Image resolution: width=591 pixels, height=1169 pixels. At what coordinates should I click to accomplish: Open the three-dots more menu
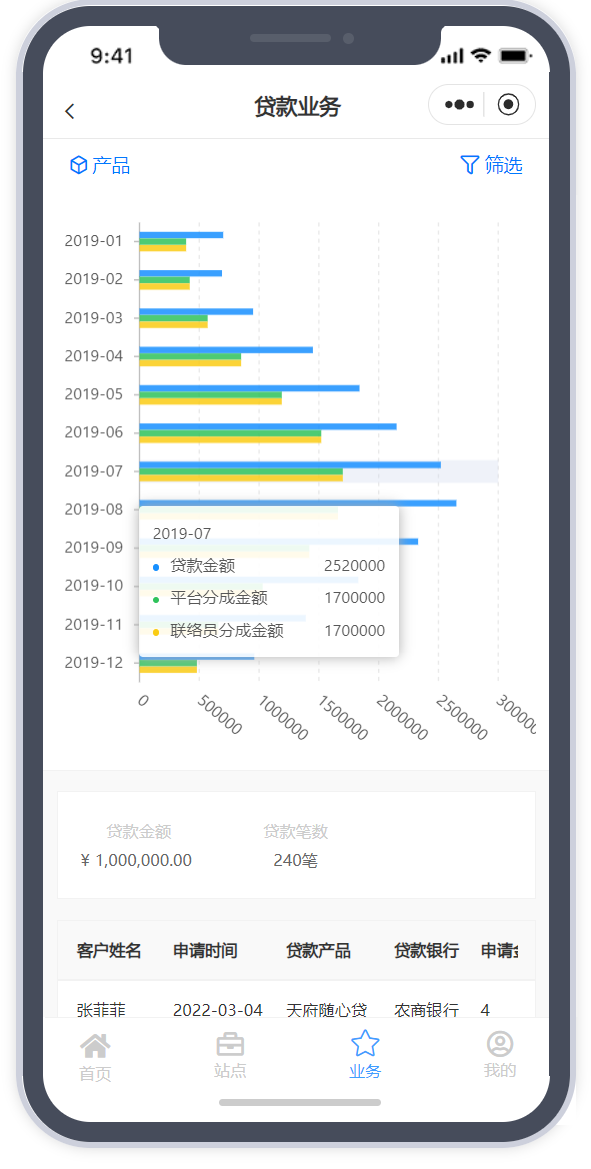coord(459,105)
